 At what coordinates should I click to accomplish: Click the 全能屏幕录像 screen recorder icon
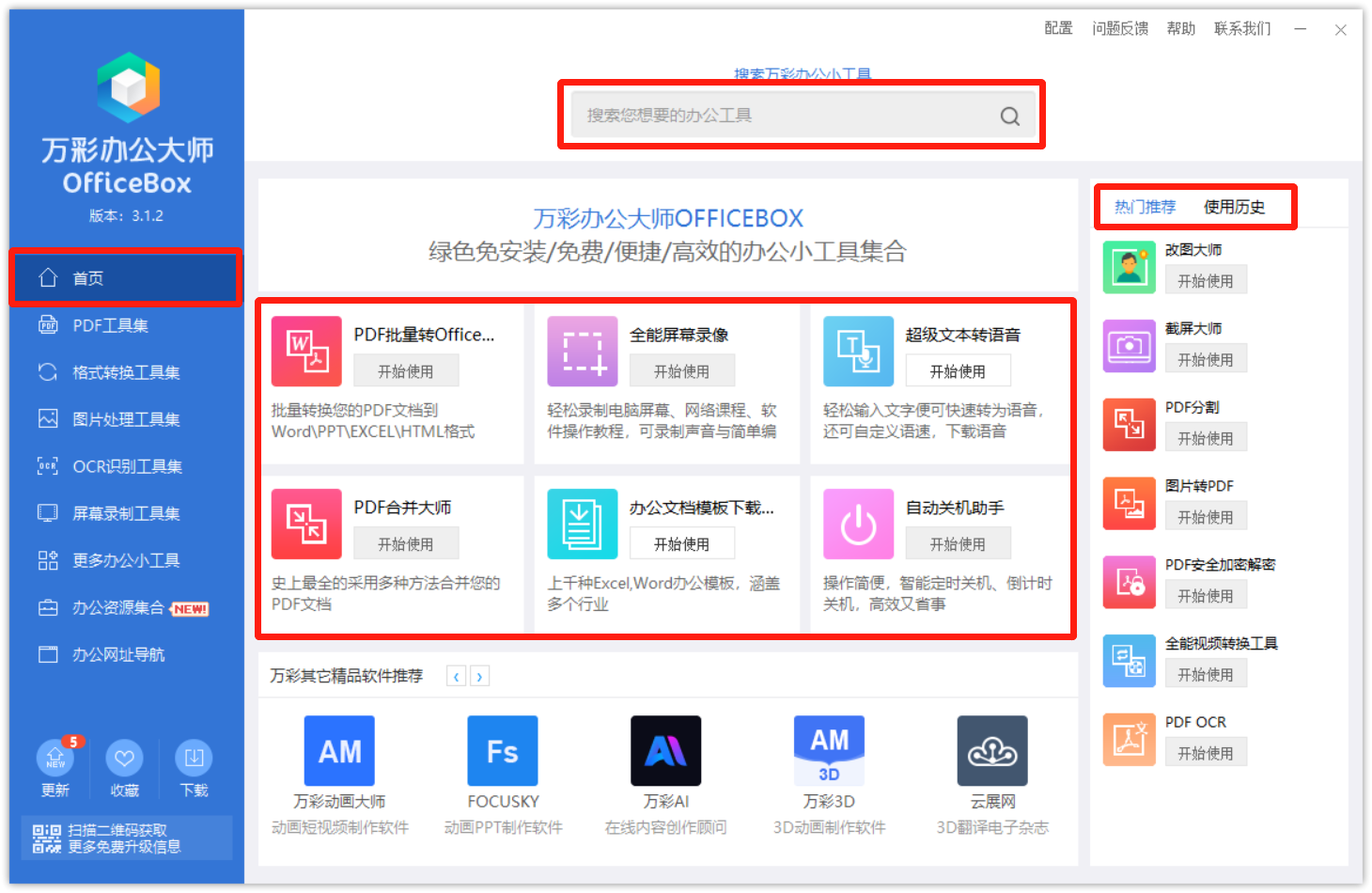click(583, 352)
